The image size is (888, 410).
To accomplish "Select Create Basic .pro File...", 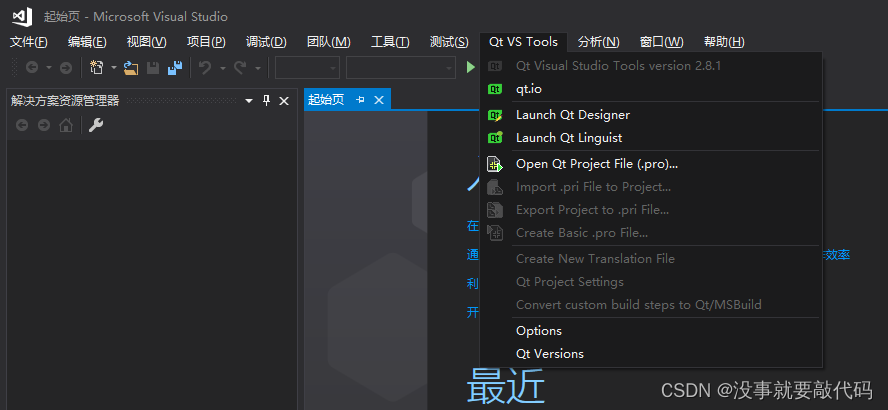I will pyautogui.click(x=651, y=233).
